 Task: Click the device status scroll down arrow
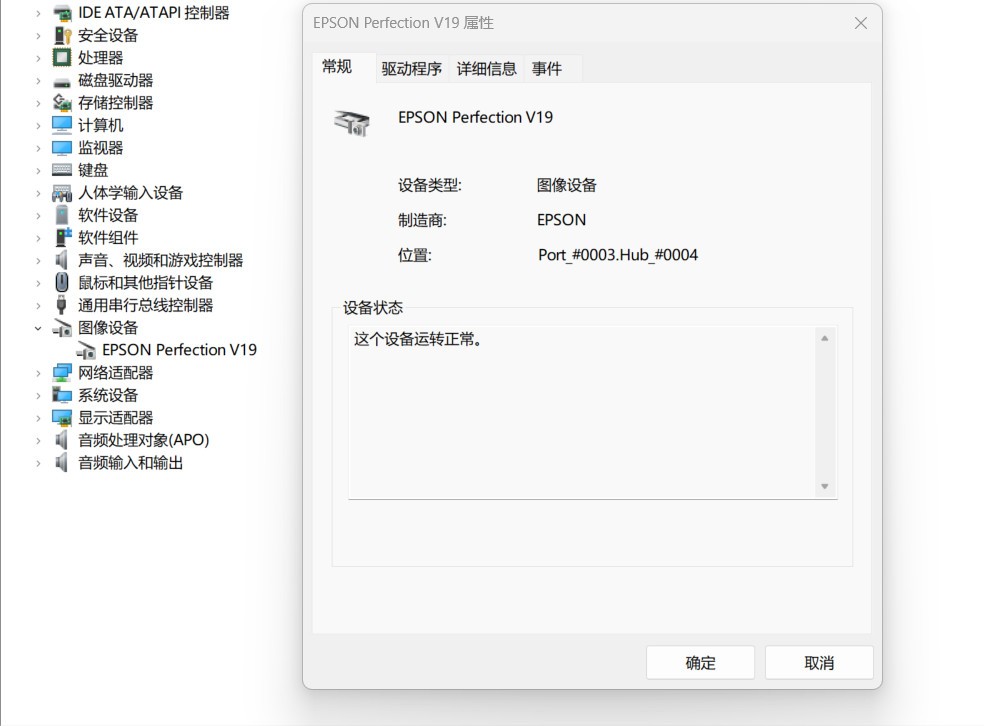825,486
